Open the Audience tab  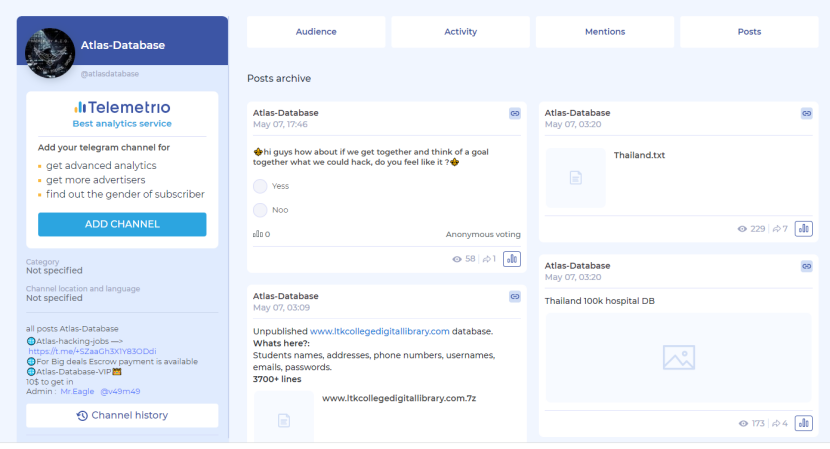click(316, 32)
